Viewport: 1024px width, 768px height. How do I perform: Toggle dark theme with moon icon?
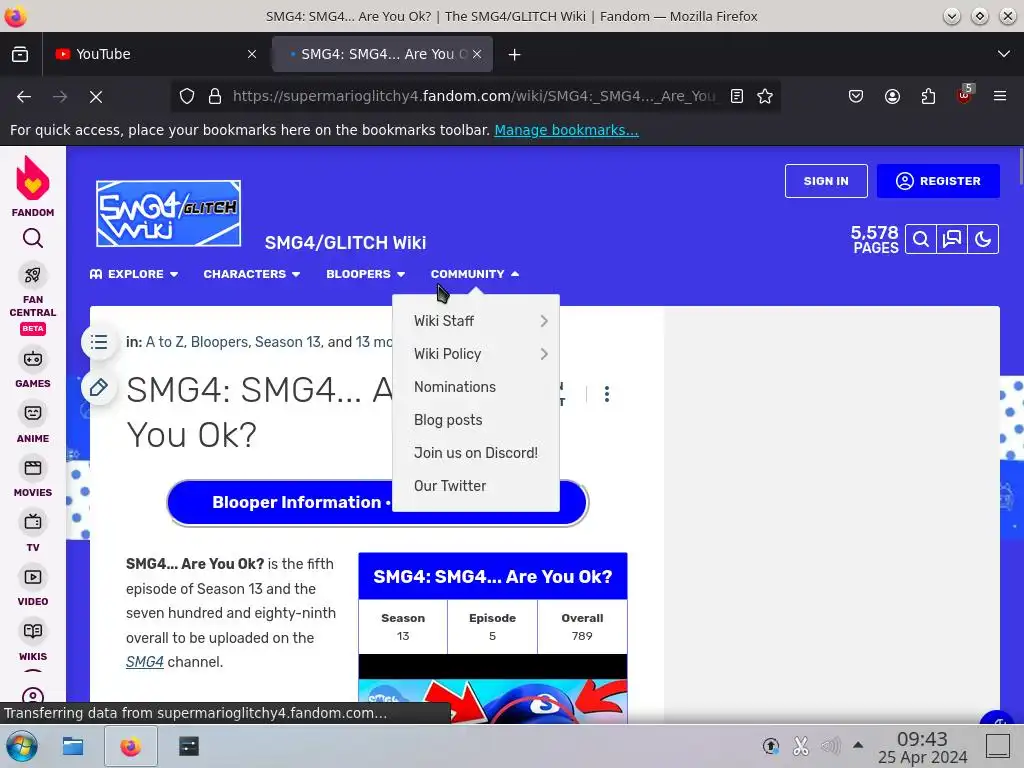[983, 239]
